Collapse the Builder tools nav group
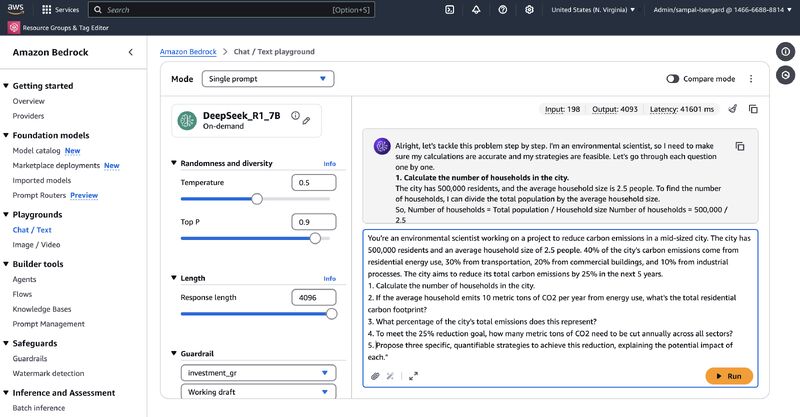800x417 pixels. click(x=6, y=264)
